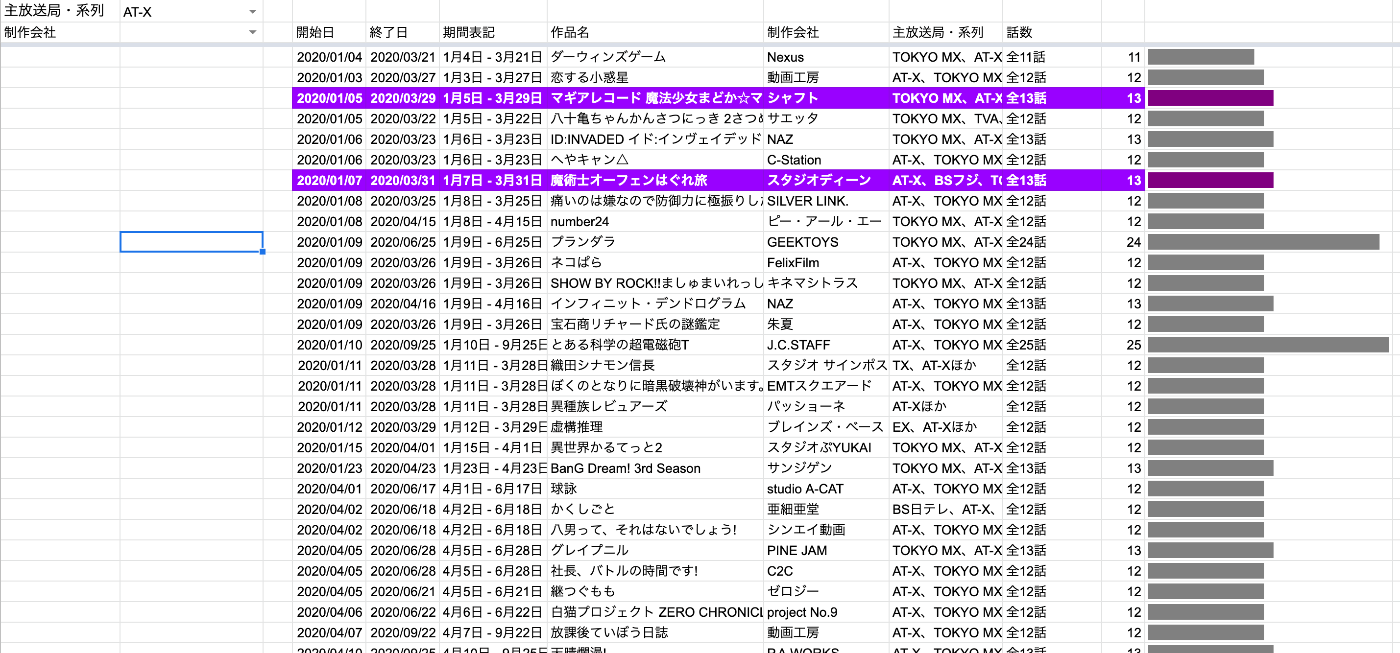Select the グレイプニル title cell
The image size is (1400, 653).
(655, 550)
